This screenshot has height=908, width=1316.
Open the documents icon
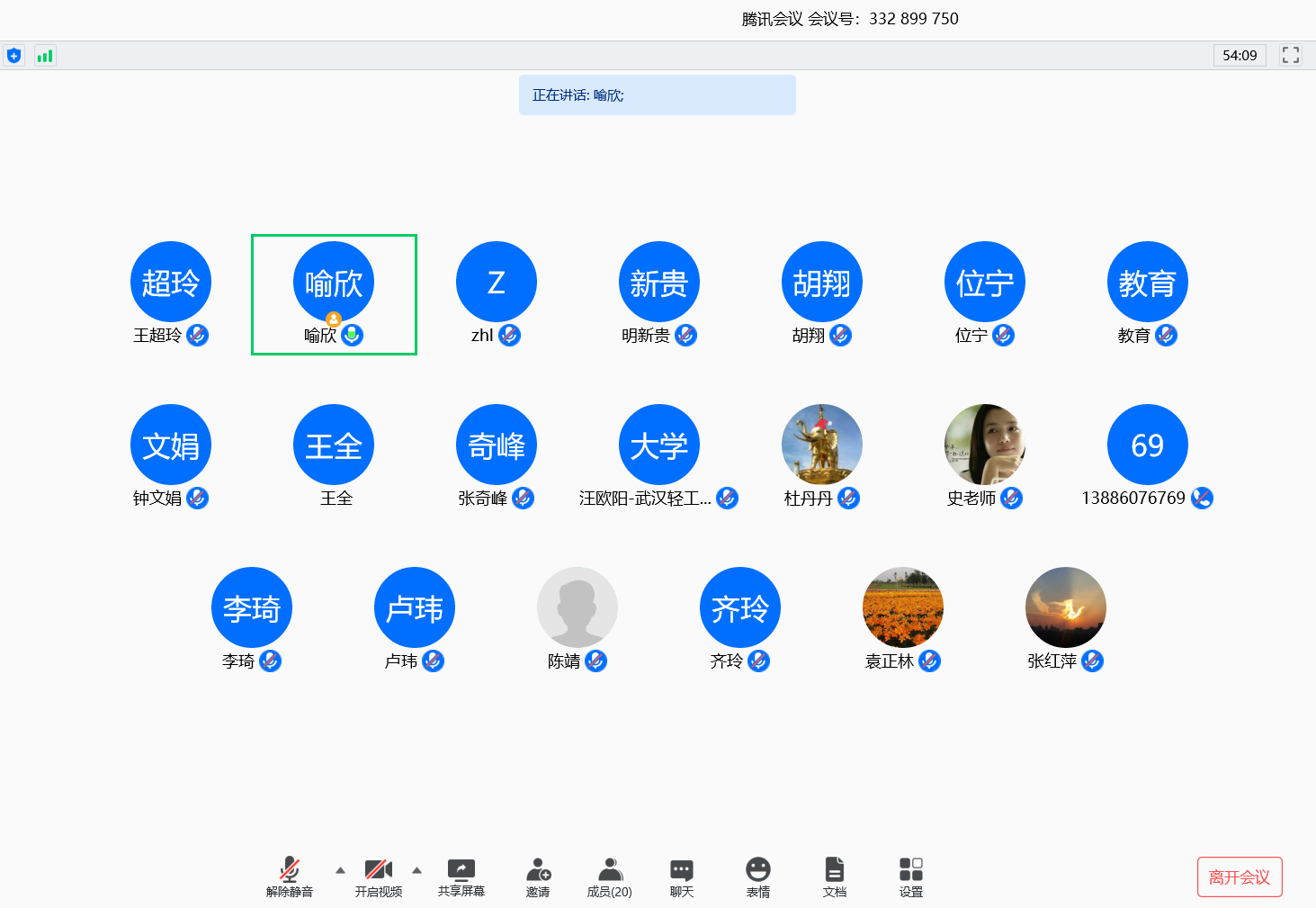(834, 870)
